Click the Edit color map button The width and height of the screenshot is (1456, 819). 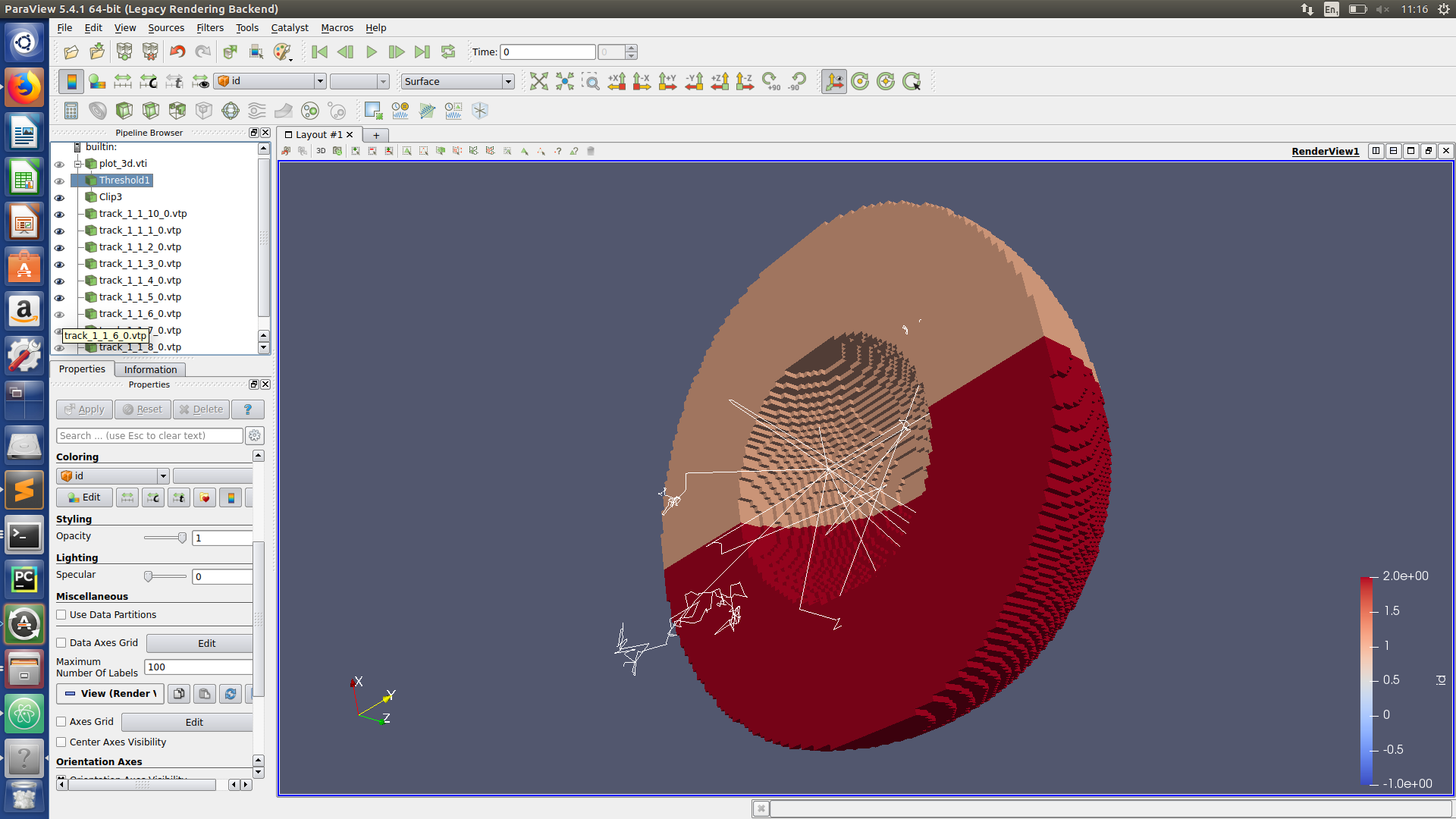[x=84, y=497]
